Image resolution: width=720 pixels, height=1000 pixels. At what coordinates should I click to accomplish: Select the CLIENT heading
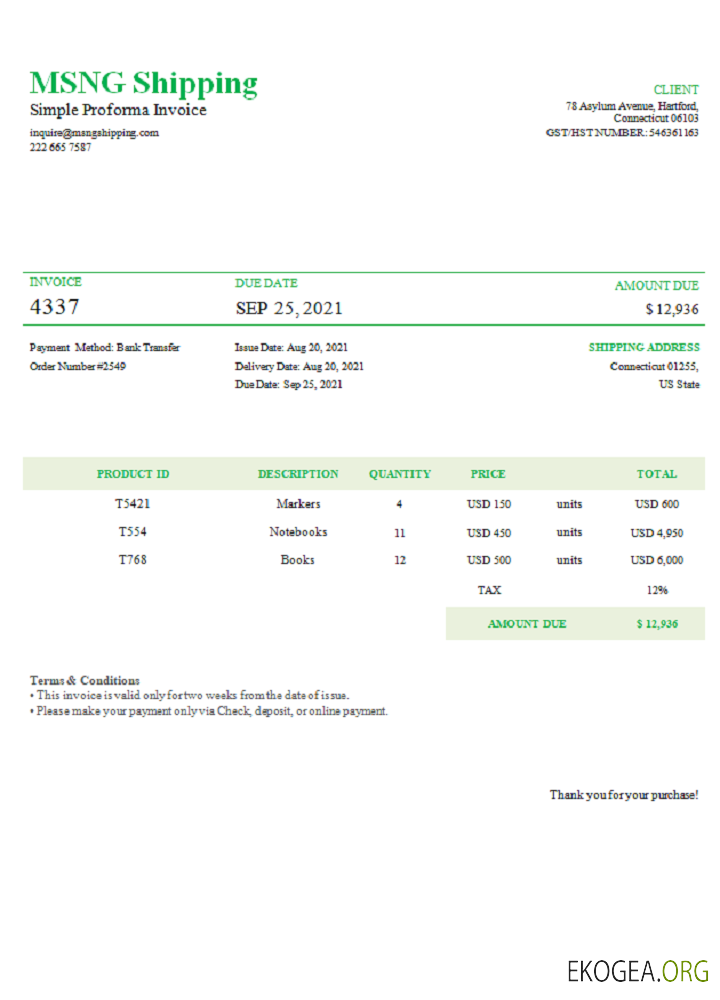[x=676, y=90]
